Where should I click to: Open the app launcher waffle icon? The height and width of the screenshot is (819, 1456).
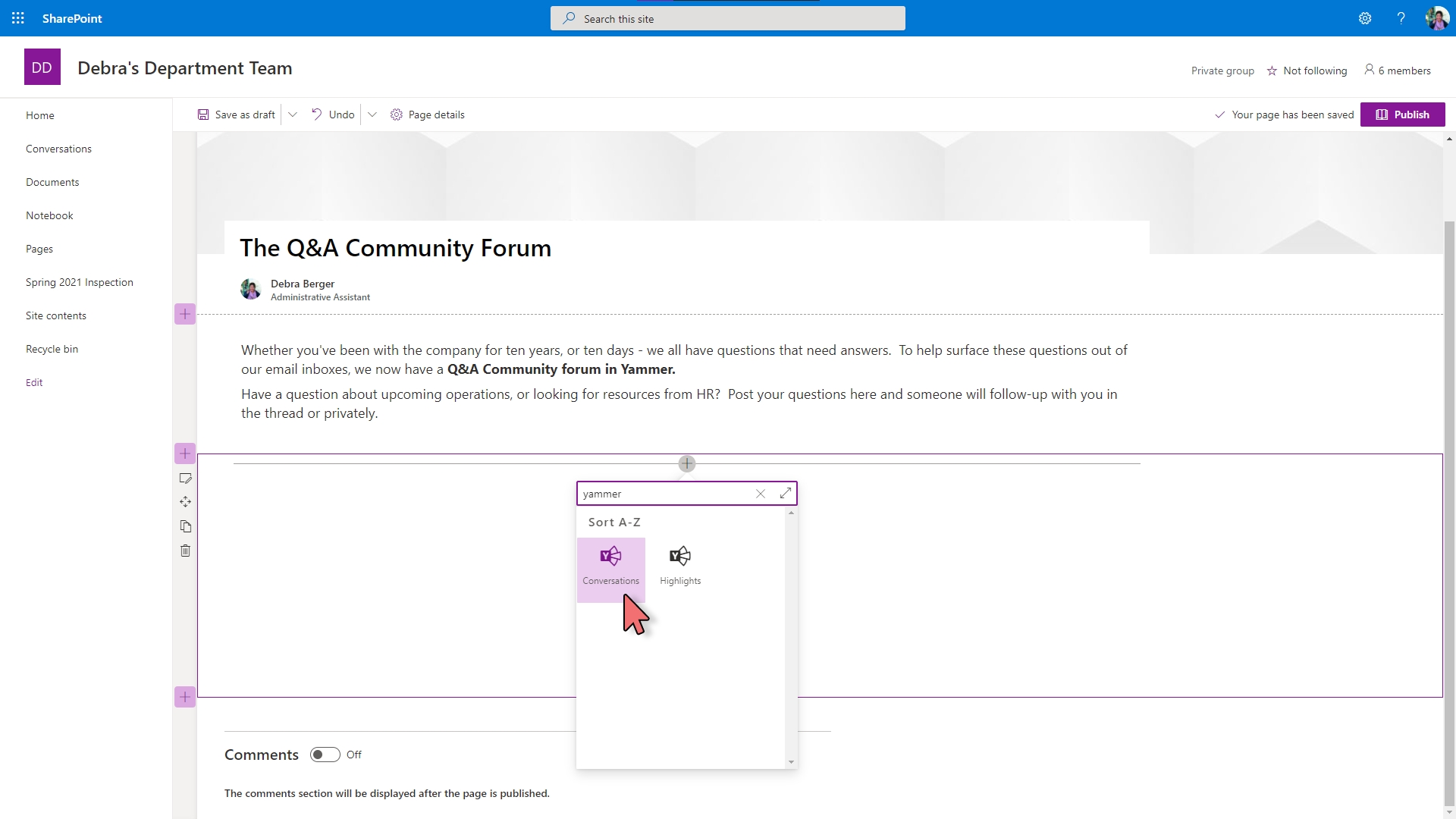[18, 18]
